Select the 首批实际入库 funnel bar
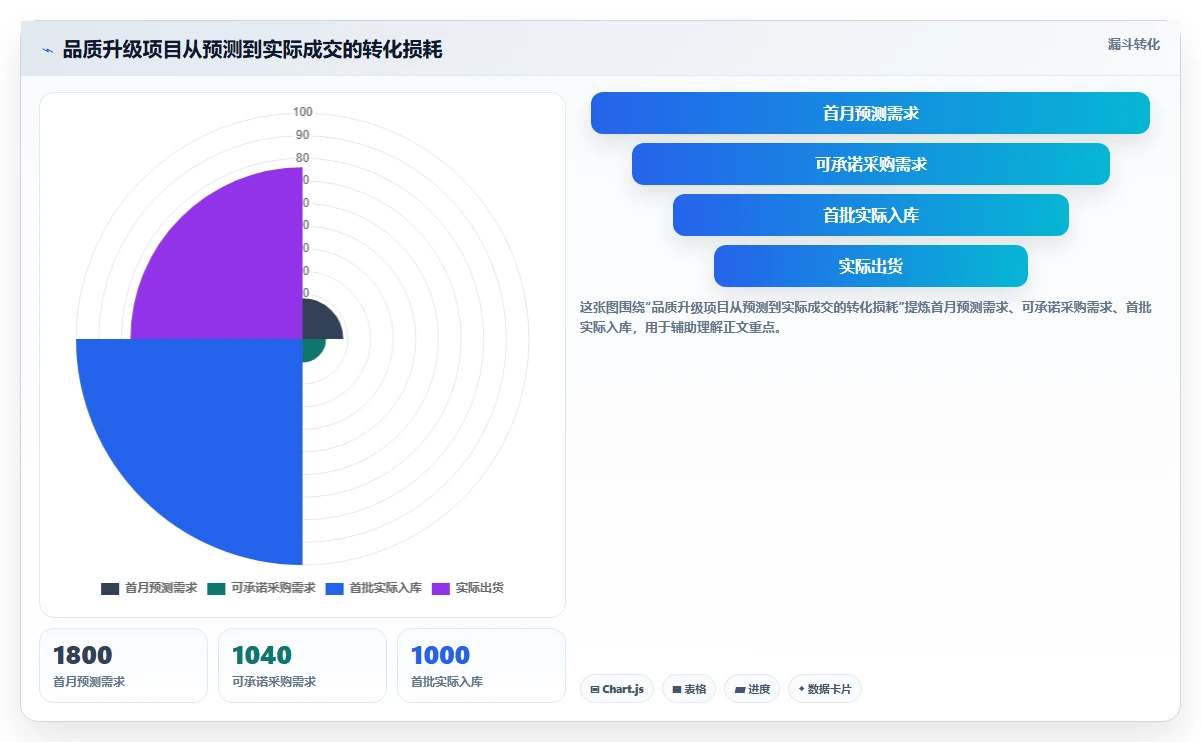Viewport: 1201px width, 742px height. coord(870,215)
